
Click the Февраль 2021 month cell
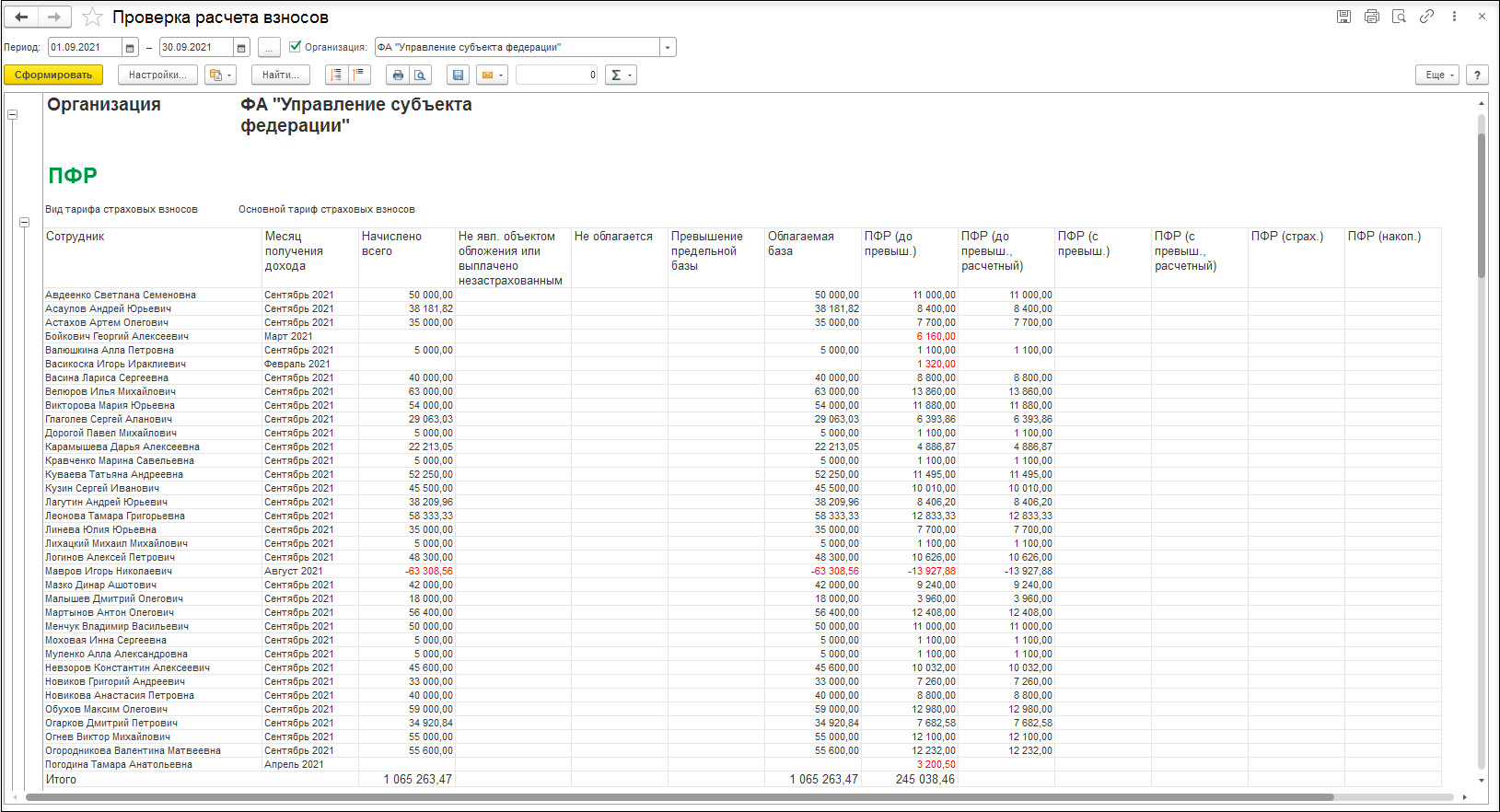(x=297, y=365)
